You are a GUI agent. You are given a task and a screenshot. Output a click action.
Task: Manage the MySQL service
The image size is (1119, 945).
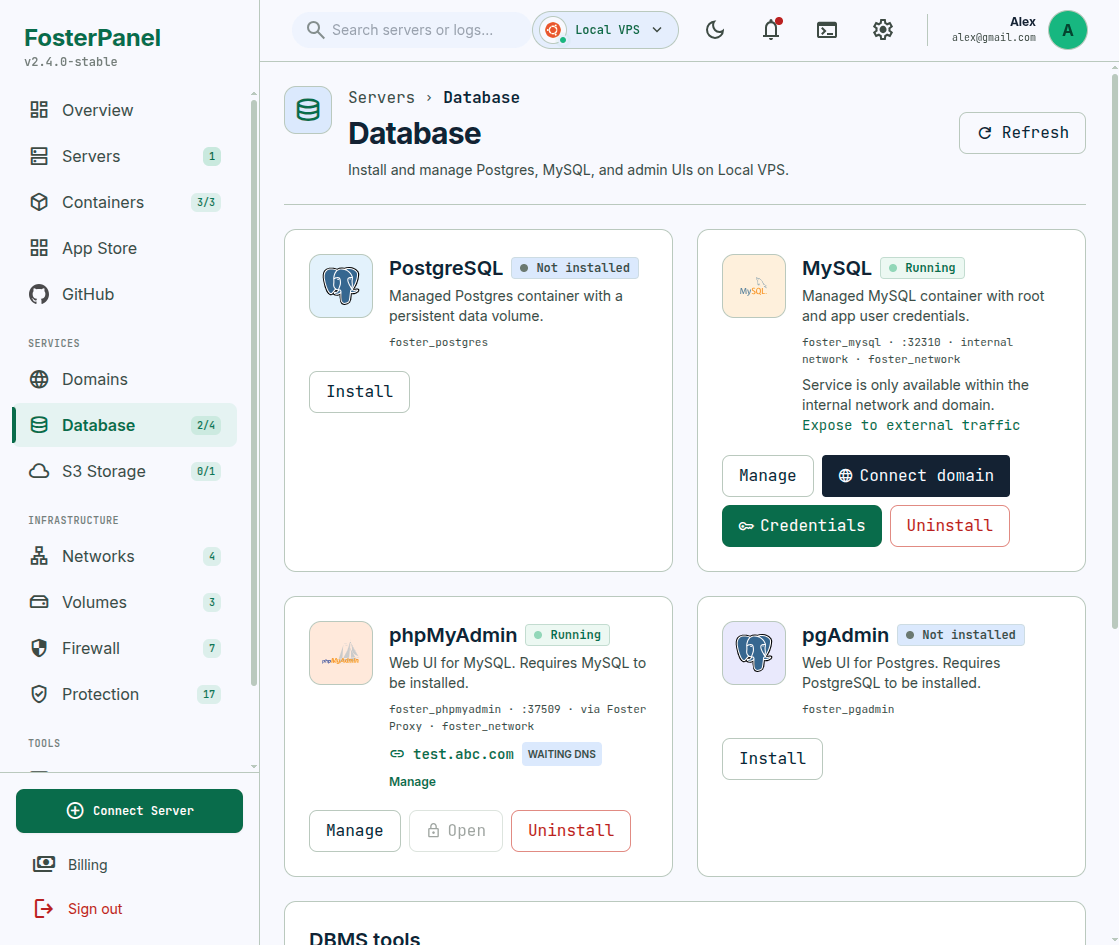click(767, 476)
